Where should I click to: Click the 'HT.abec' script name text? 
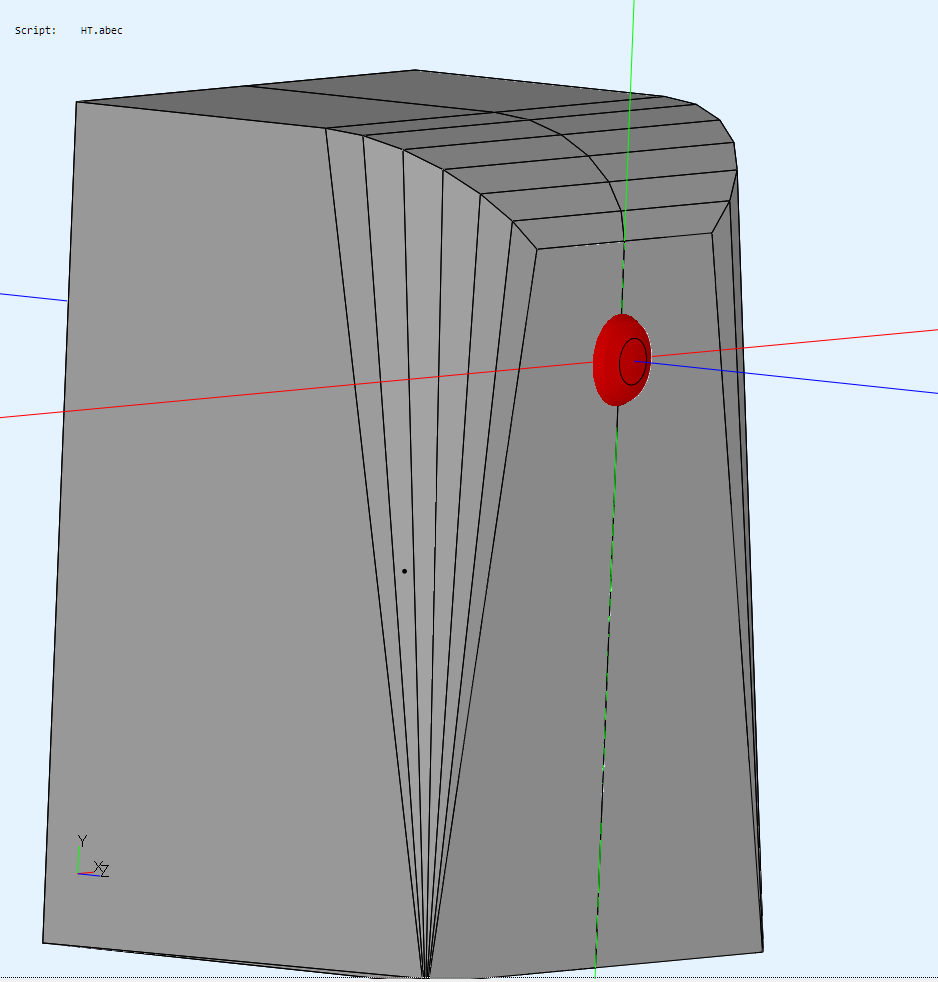pos(101,30)
